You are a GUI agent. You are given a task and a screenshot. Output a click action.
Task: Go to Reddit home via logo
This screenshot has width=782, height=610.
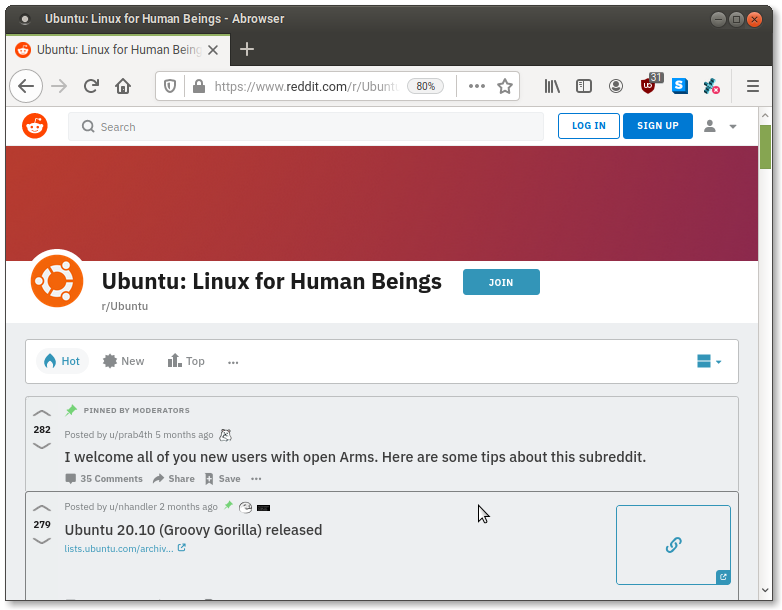tap(35, 126)
